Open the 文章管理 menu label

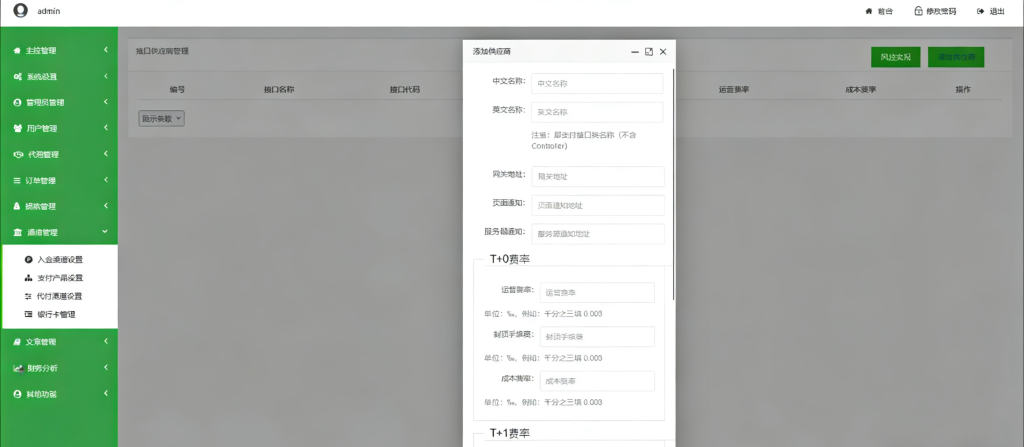[x=40, y=342]
